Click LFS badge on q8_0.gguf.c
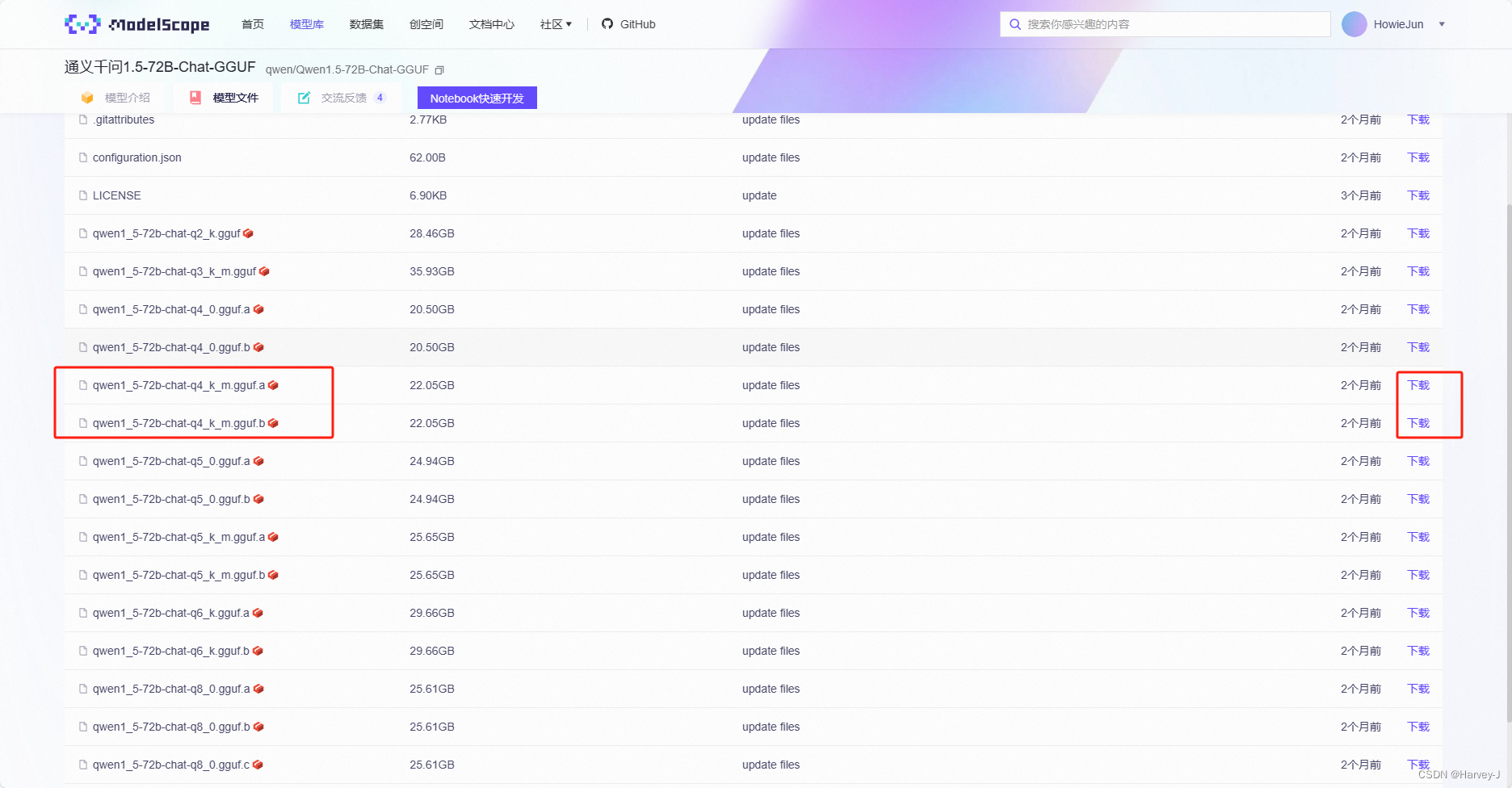The height and width of the screenshot is (788, 1512). pos(258,765)
